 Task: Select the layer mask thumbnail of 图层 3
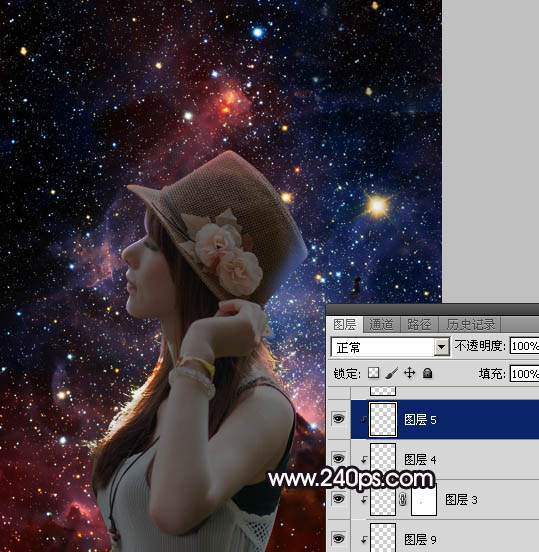424,500
